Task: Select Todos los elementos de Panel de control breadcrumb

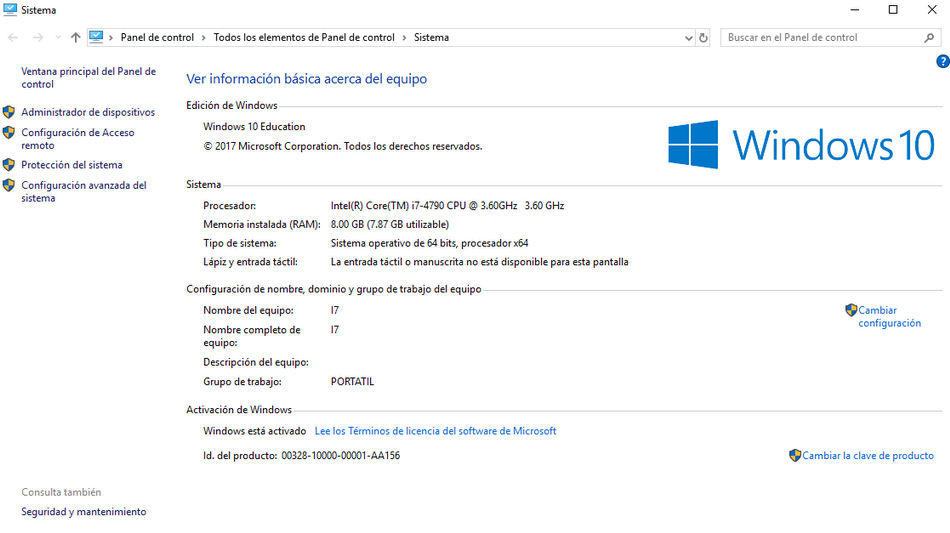Action: [304, 38]
